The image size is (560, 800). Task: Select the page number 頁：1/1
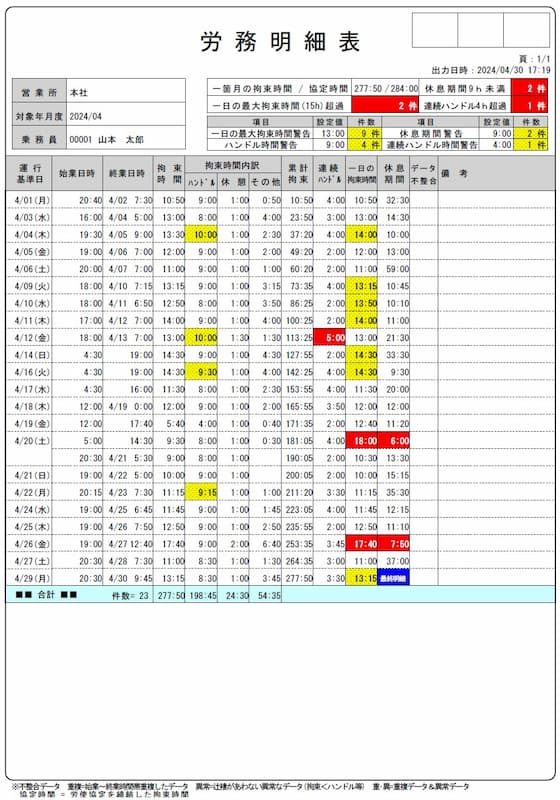[534, 59]
